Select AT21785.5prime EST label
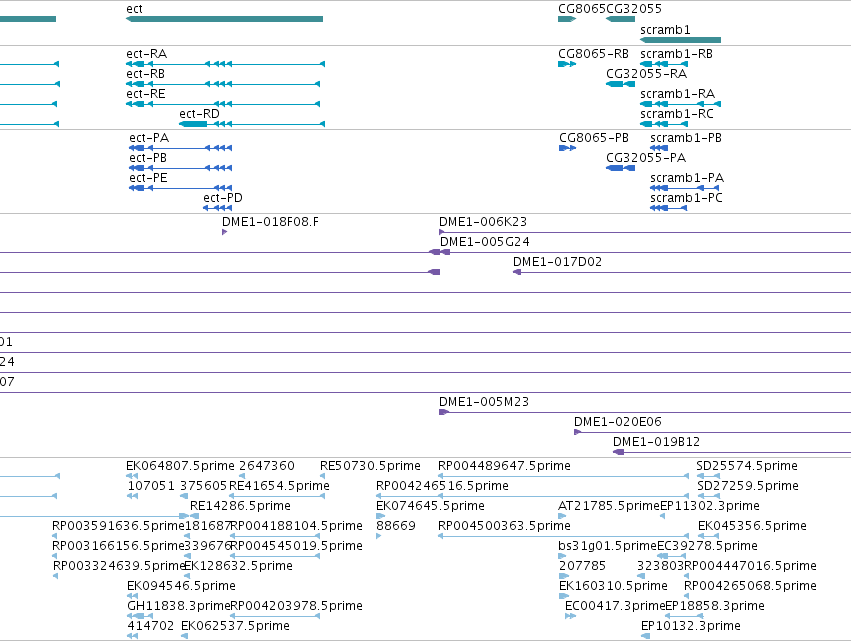 (608, 506)
